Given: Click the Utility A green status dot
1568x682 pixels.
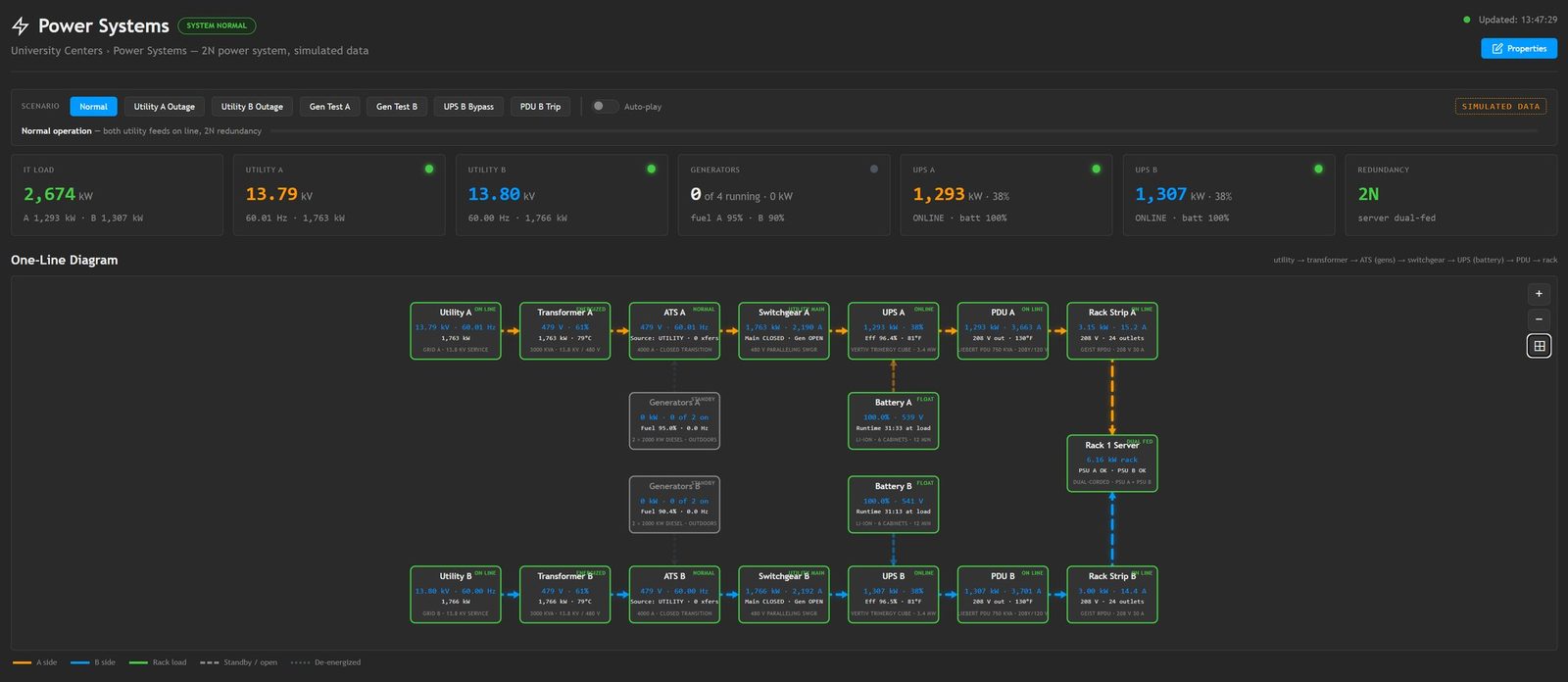Looking at the screenshot, I should pos(428,170).
